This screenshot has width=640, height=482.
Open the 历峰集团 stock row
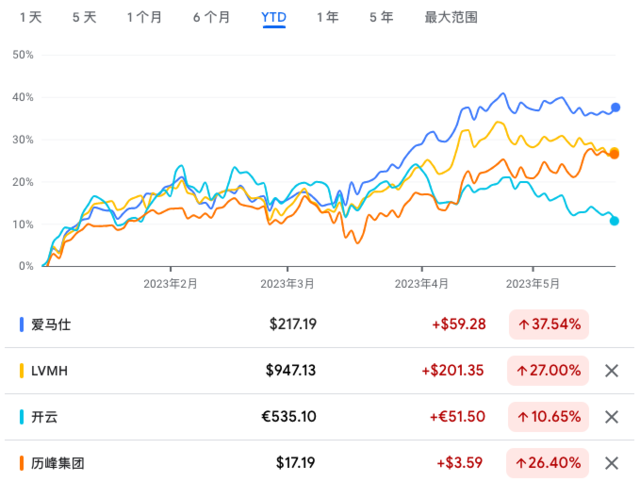pyautogui.click(x=320, y=463)
